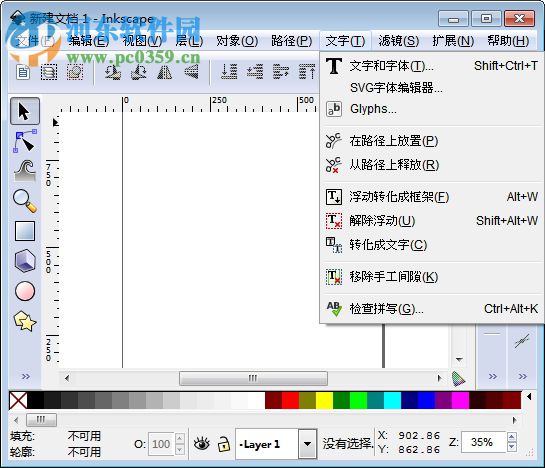Toggle Layer 1 lock icon
This screenshot has height=468, width=545.
(223, 444)
